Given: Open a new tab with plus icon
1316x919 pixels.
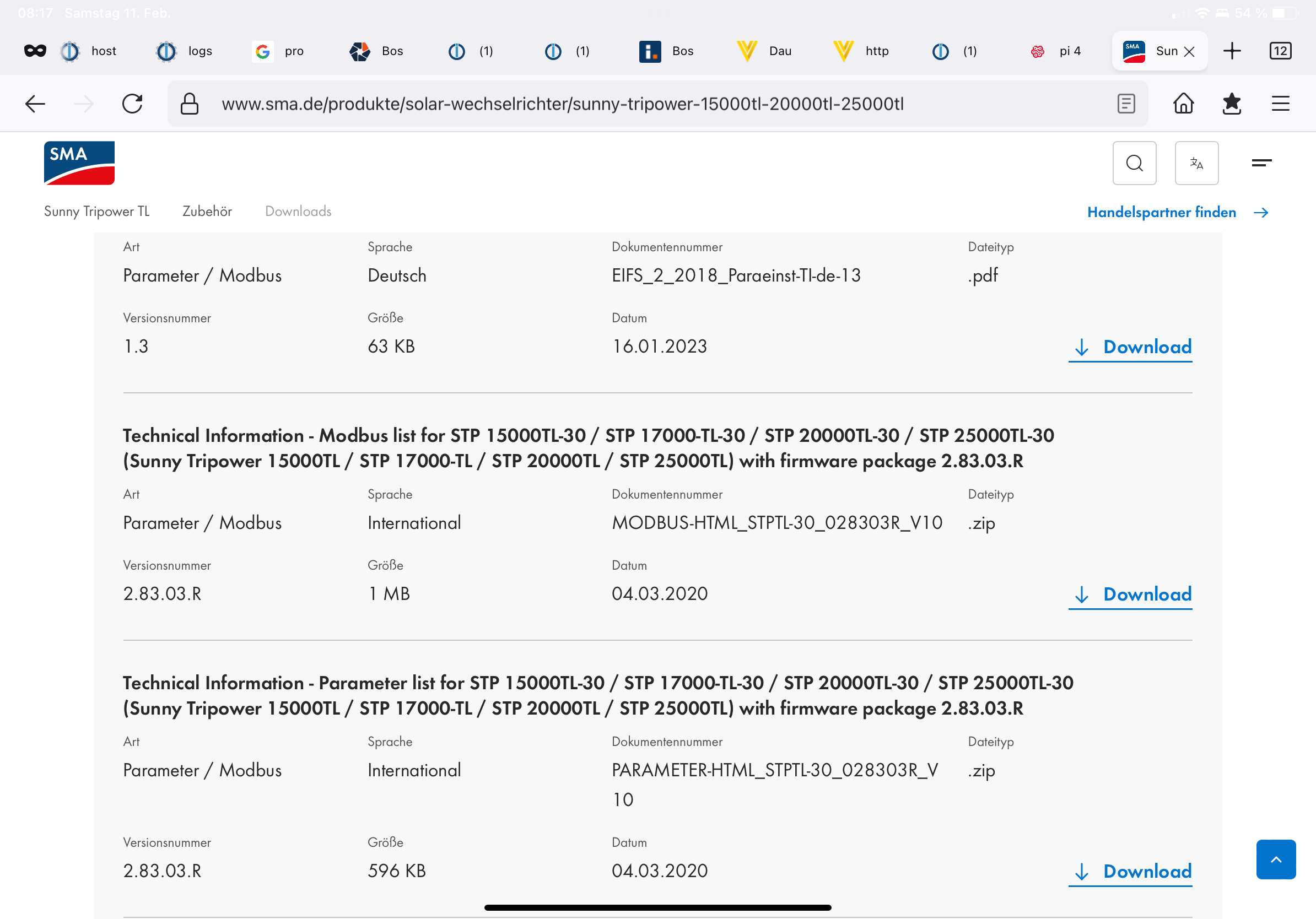Looking at the screenshot, I should 1231,51.
